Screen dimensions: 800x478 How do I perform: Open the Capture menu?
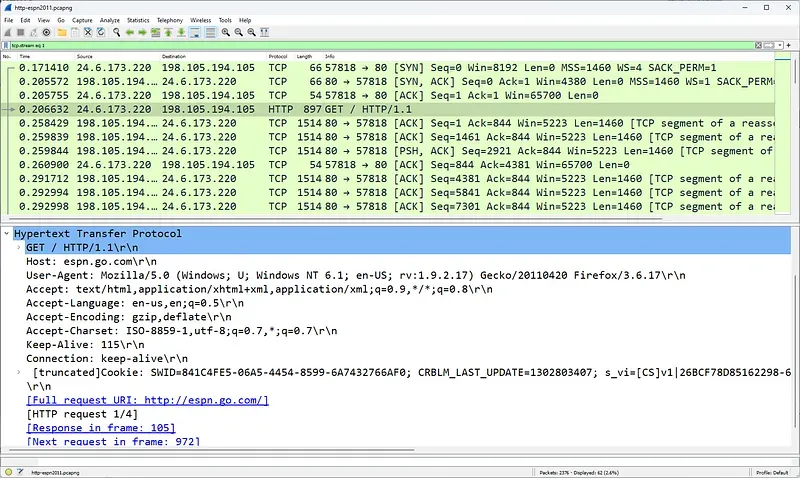(x=82, y=20)
